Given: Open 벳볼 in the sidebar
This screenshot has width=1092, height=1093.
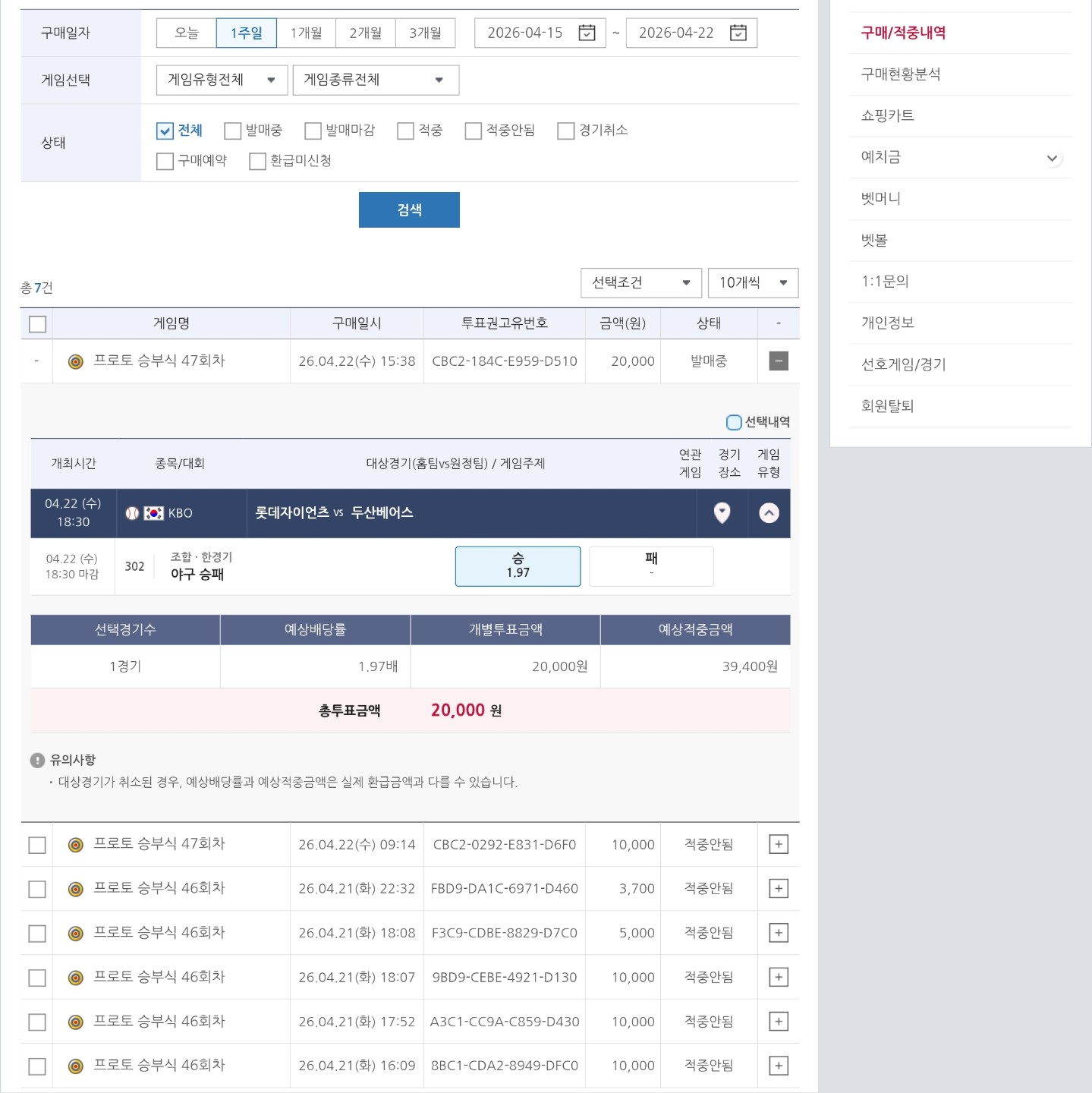Looking at the screenshot, I should [x=874, y=240].
